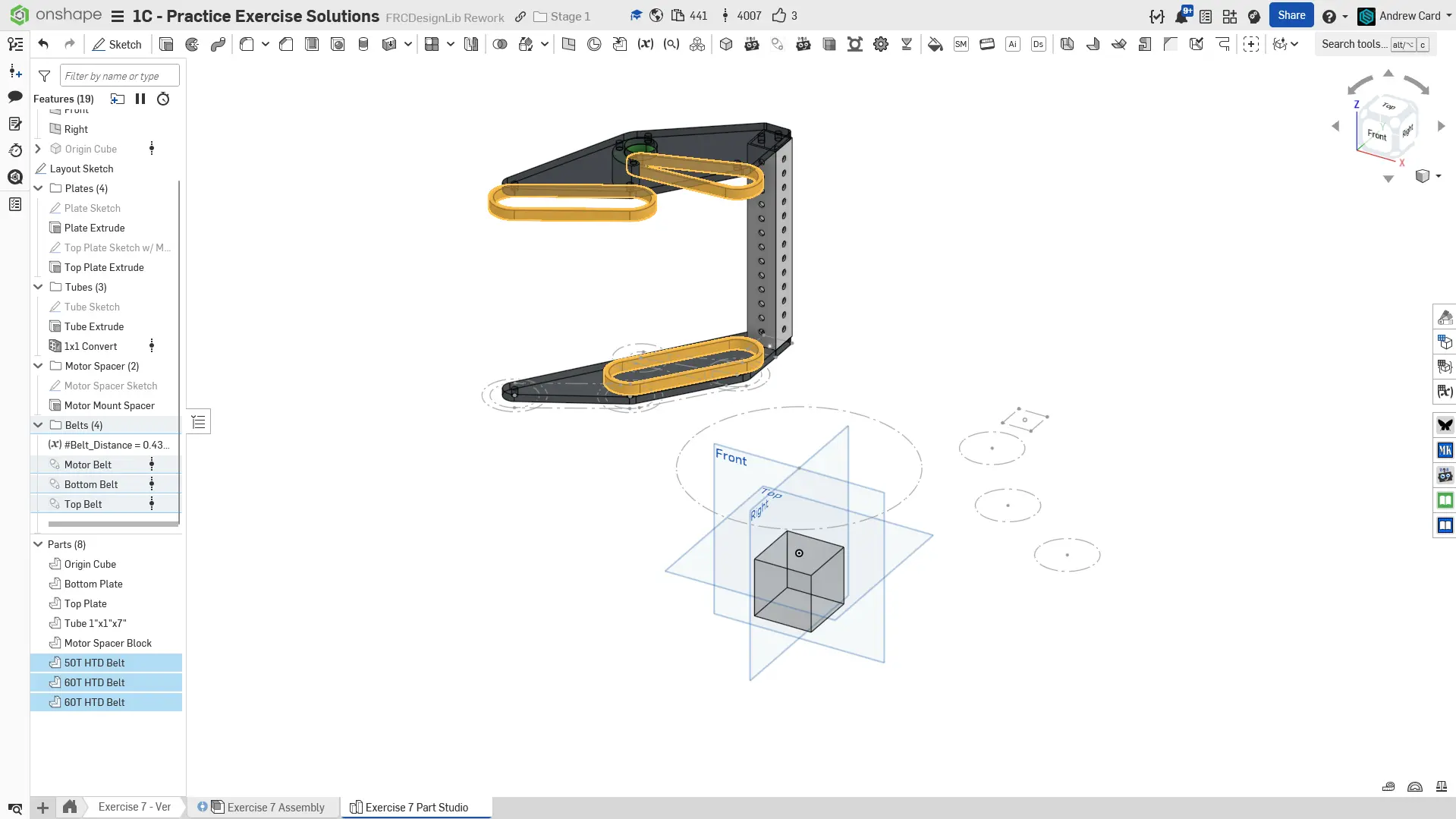Click the variable (x) tool icon
Screen dimensions: 1456x819
tap(645, 44)
